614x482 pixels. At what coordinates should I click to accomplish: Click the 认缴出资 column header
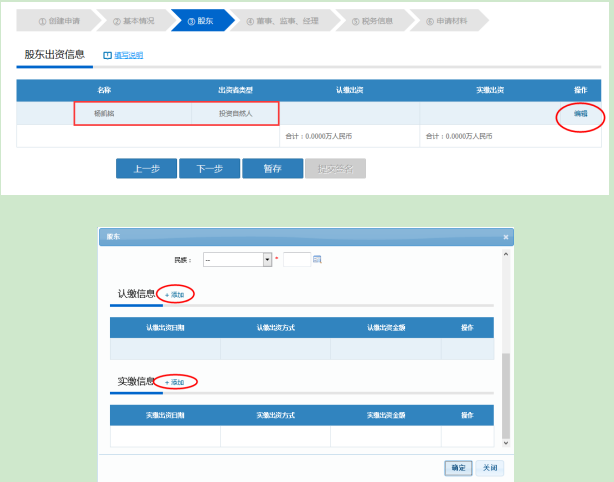tap(350, 90)
